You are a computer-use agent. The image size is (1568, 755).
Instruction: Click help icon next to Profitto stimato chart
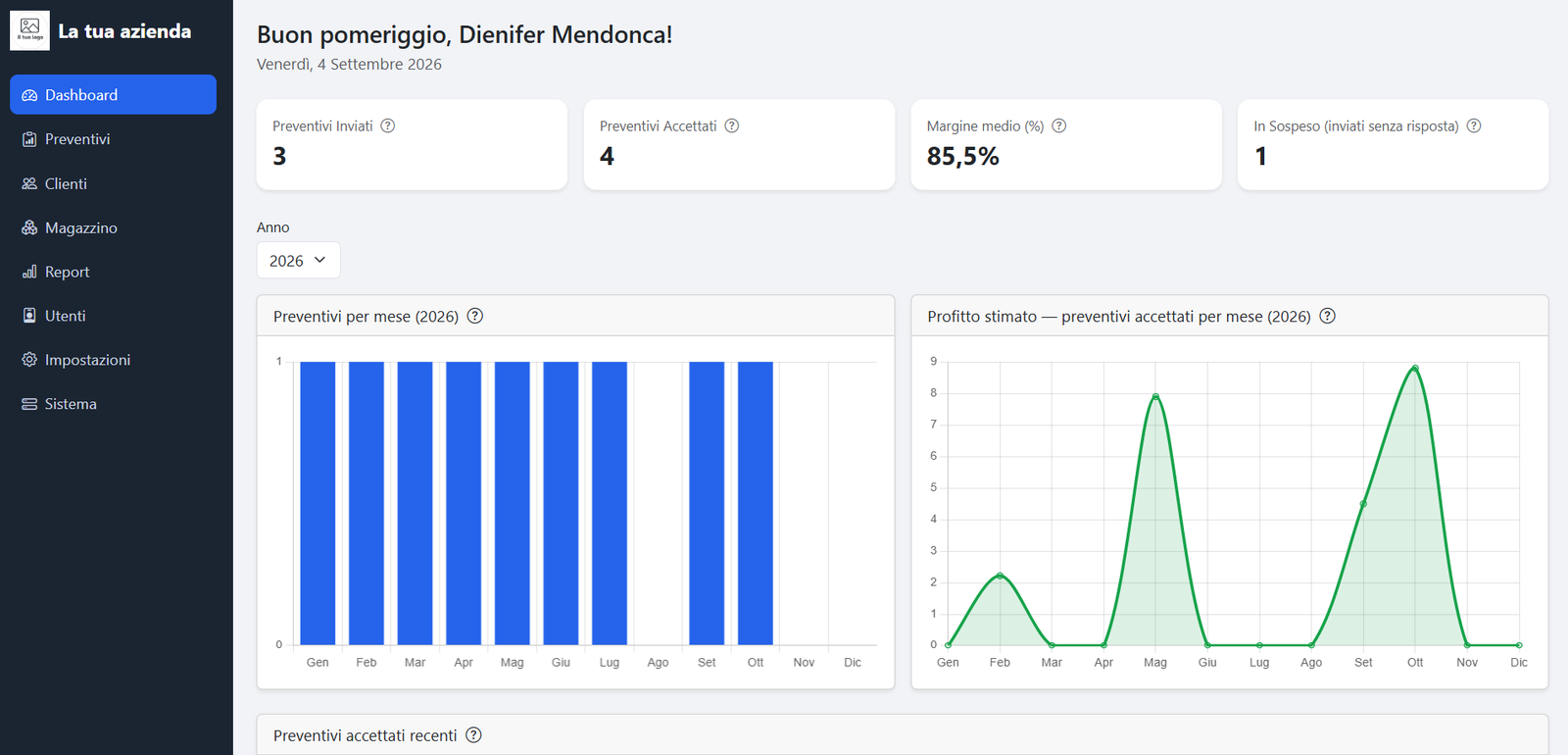1328,316
